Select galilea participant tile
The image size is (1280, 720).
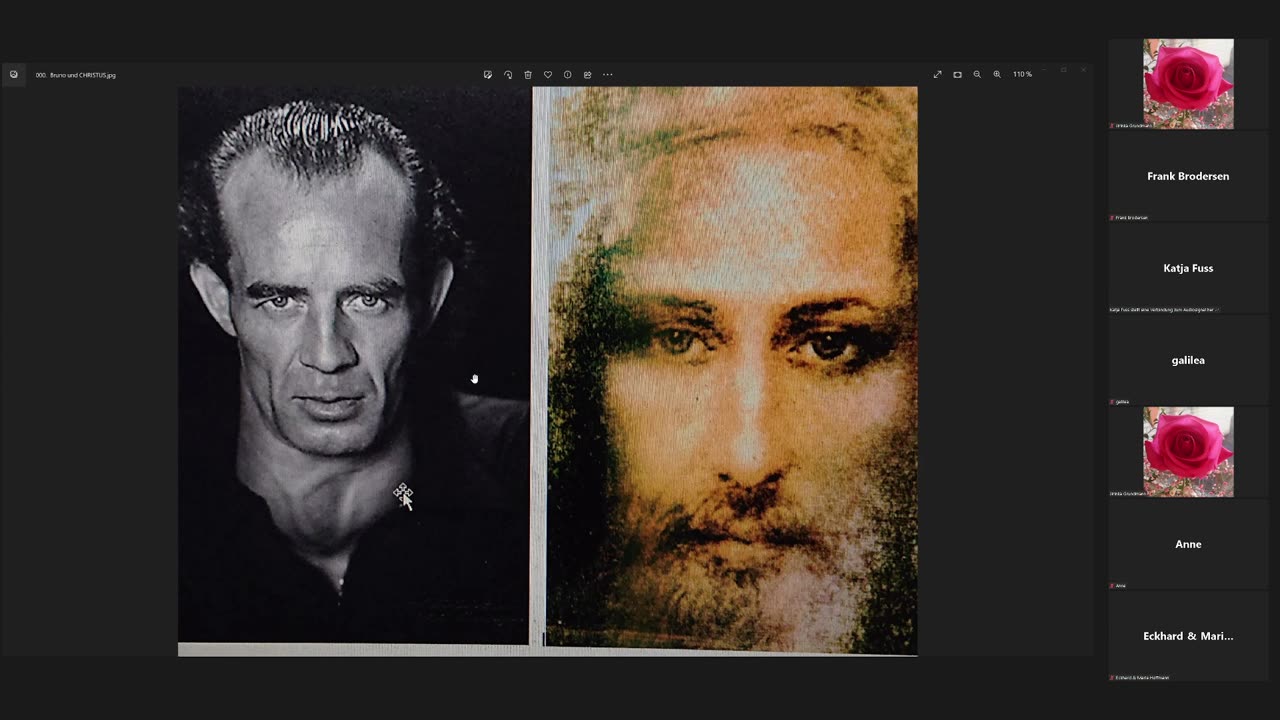point(1188,360)
